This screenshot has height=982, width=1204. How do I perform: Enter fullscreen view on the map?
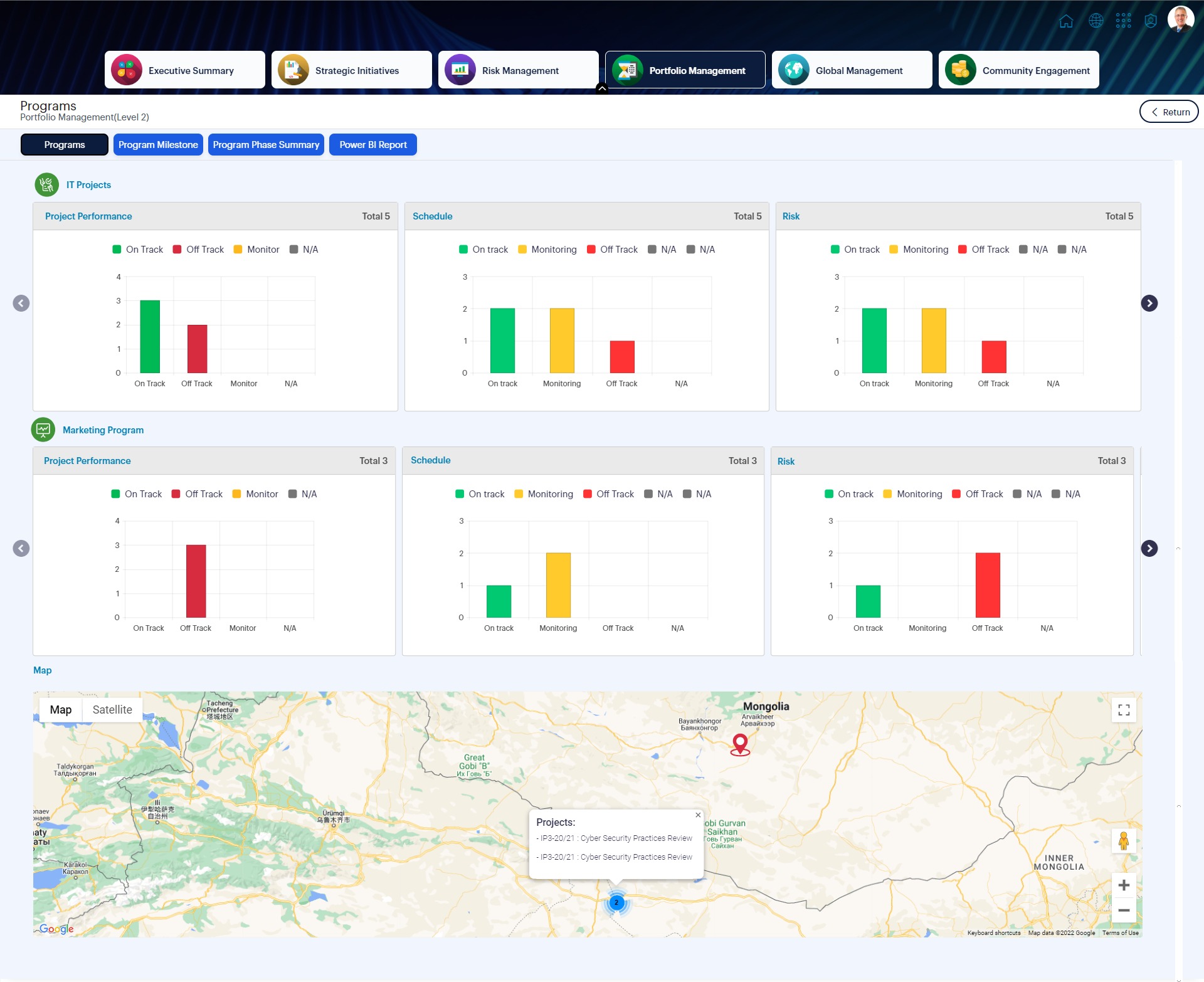point(1124,710)
